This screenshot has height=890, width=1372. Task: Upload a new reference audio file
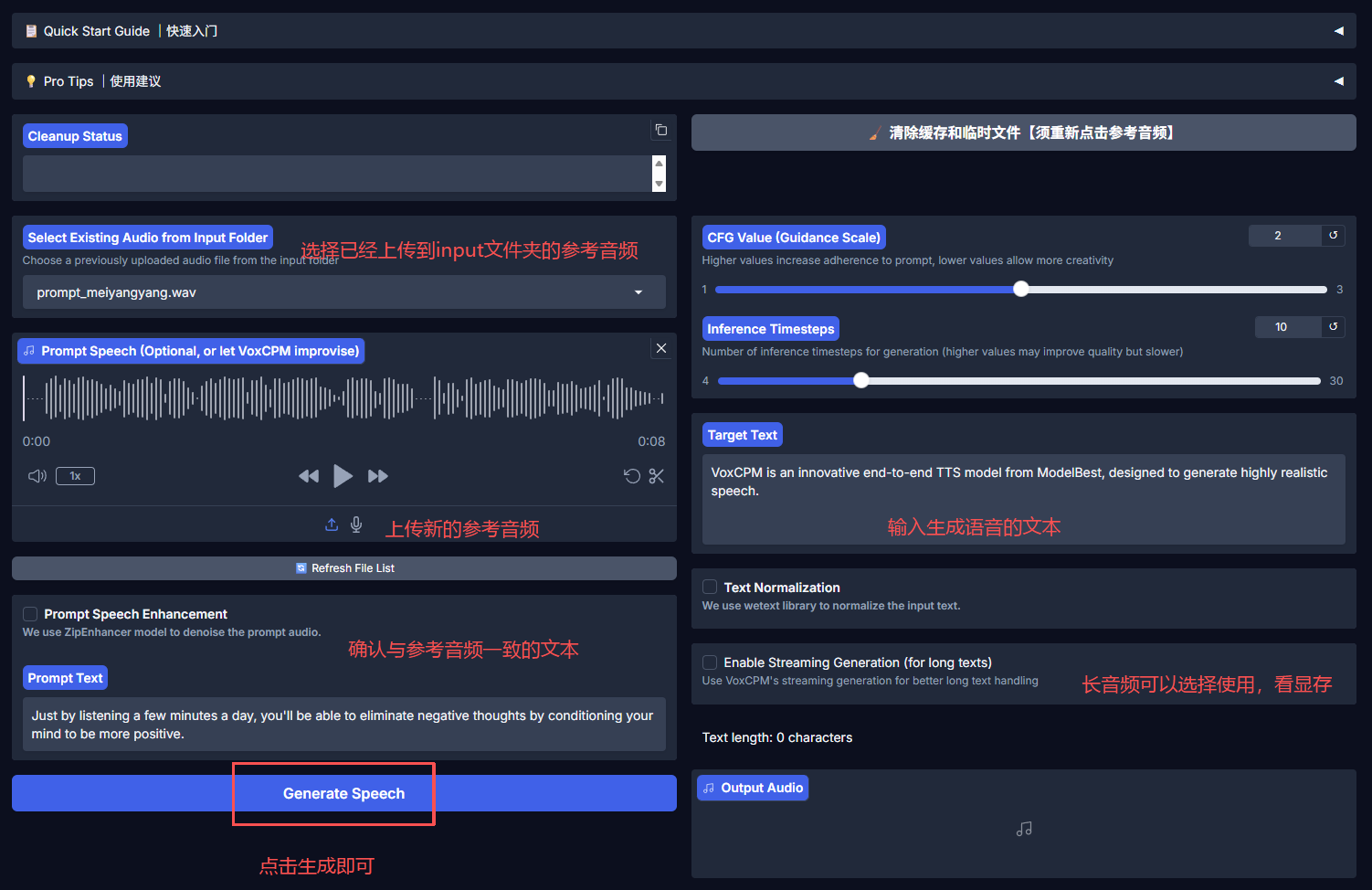pos(332,524)
